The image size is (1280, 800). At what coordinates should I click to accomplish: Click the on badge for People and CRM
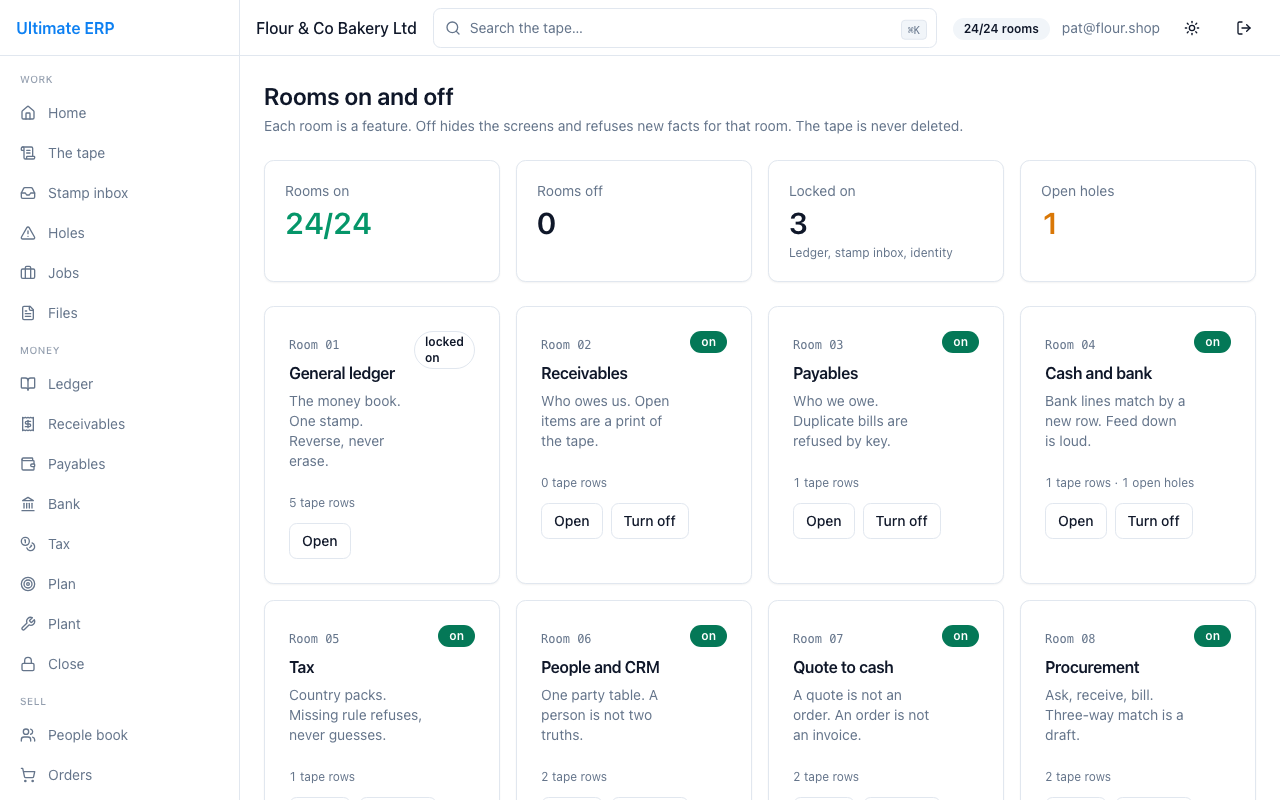point(708,636)
